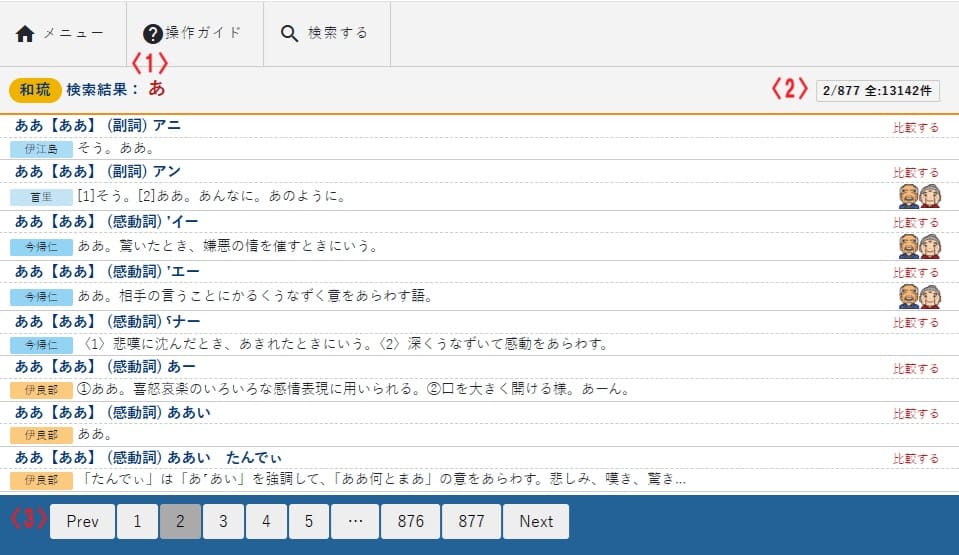This screenshot has width=959, height=555.
Task: Click the ellipsis pagination button
Action: coord(355,521)
